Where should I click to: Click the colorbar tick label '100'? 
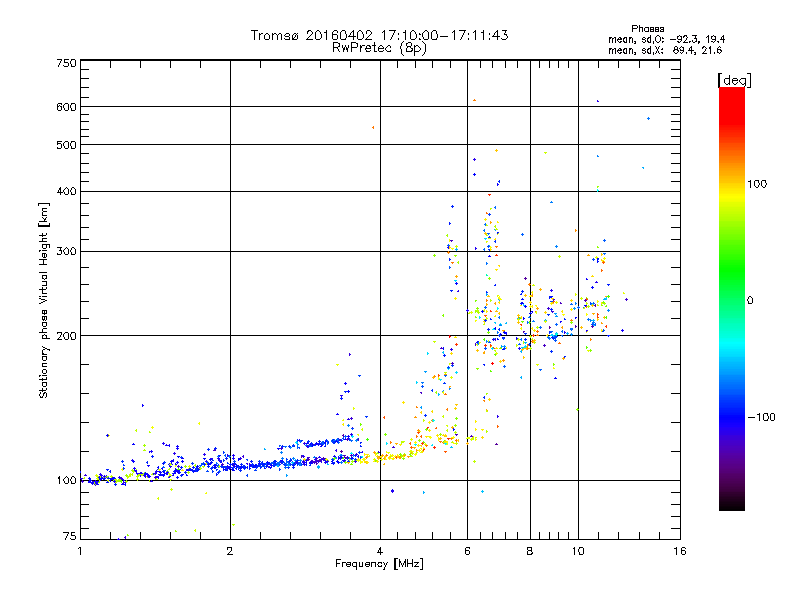click(757, 184)
